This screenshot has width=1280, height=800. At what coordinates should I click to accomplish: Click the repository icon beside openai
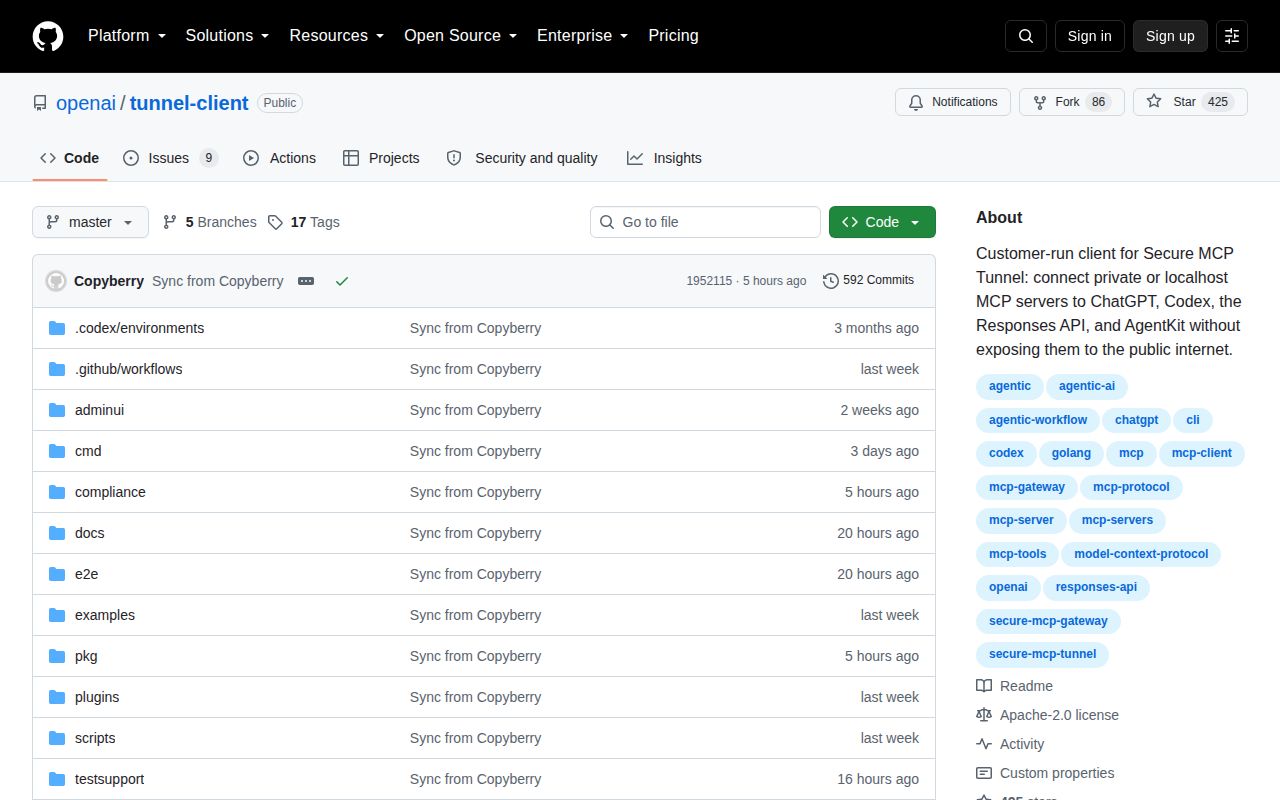[40, 103]
